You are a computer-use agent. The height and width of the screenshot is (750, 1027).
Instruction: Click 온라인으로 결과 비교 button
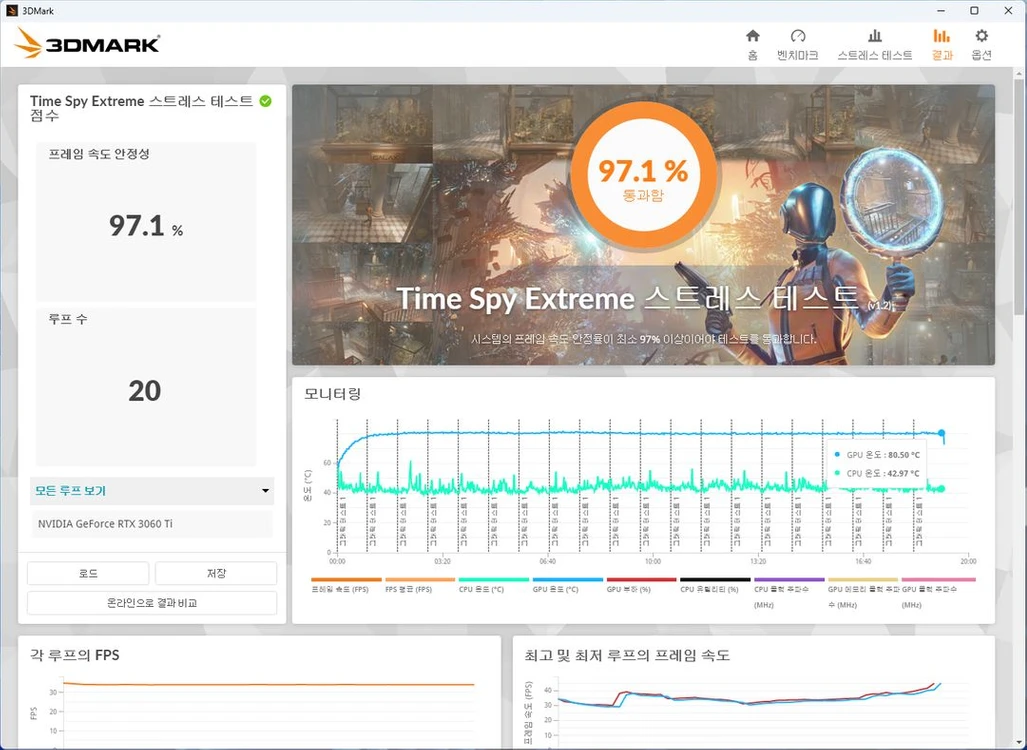152,603
